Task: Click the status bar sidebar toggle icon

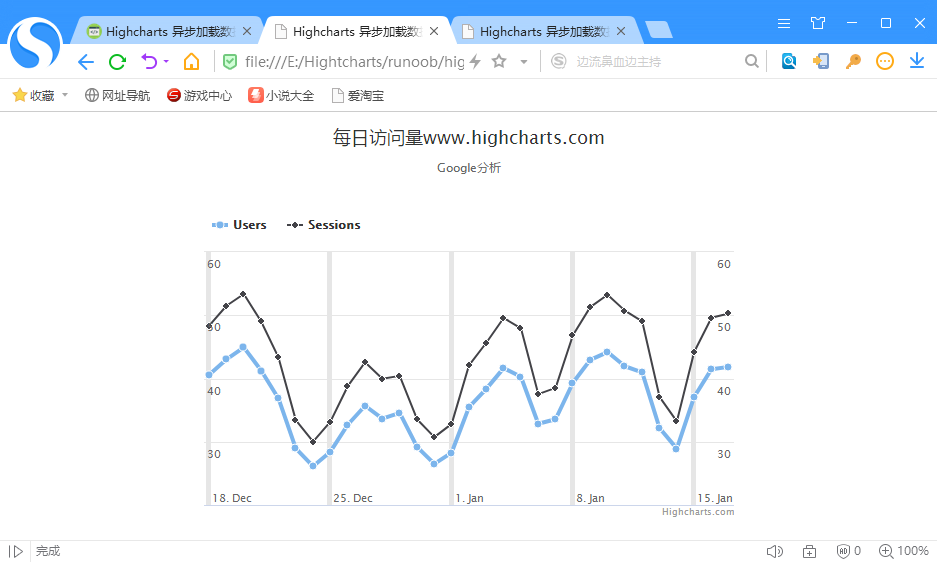Action: coord(16,551)
